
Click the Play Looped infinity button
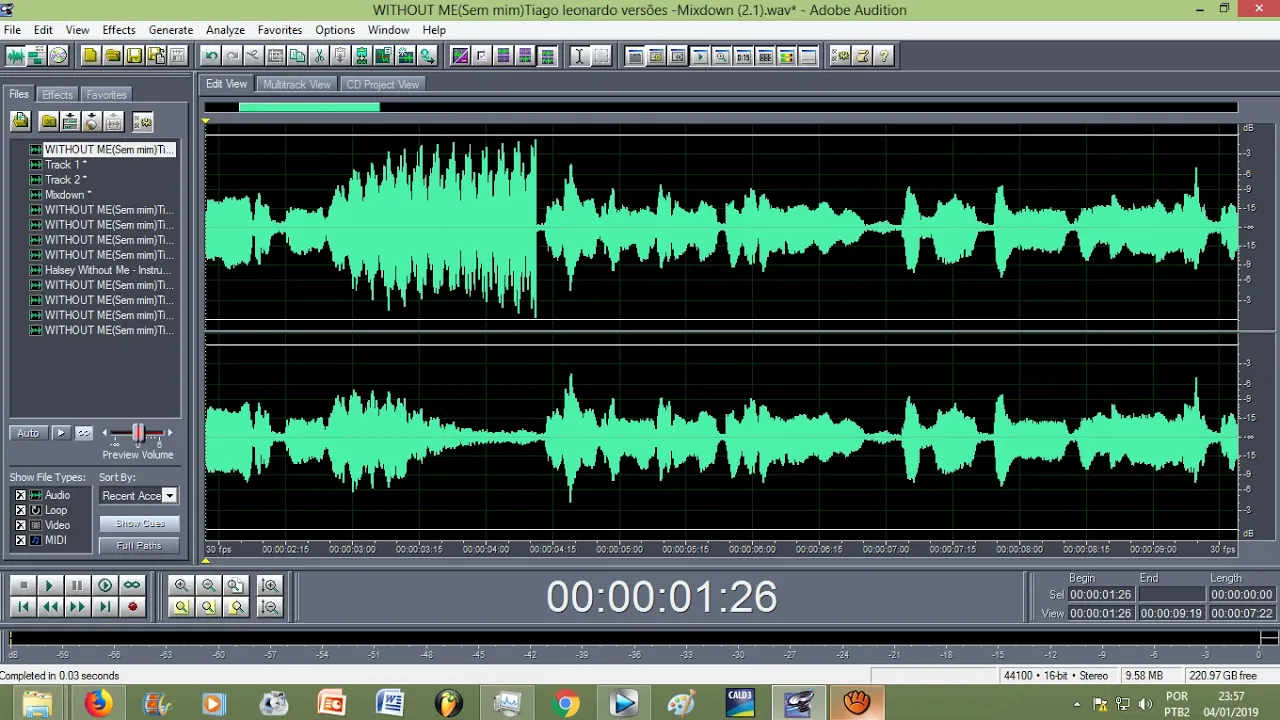pyautogui.click(x=131, y=586)
